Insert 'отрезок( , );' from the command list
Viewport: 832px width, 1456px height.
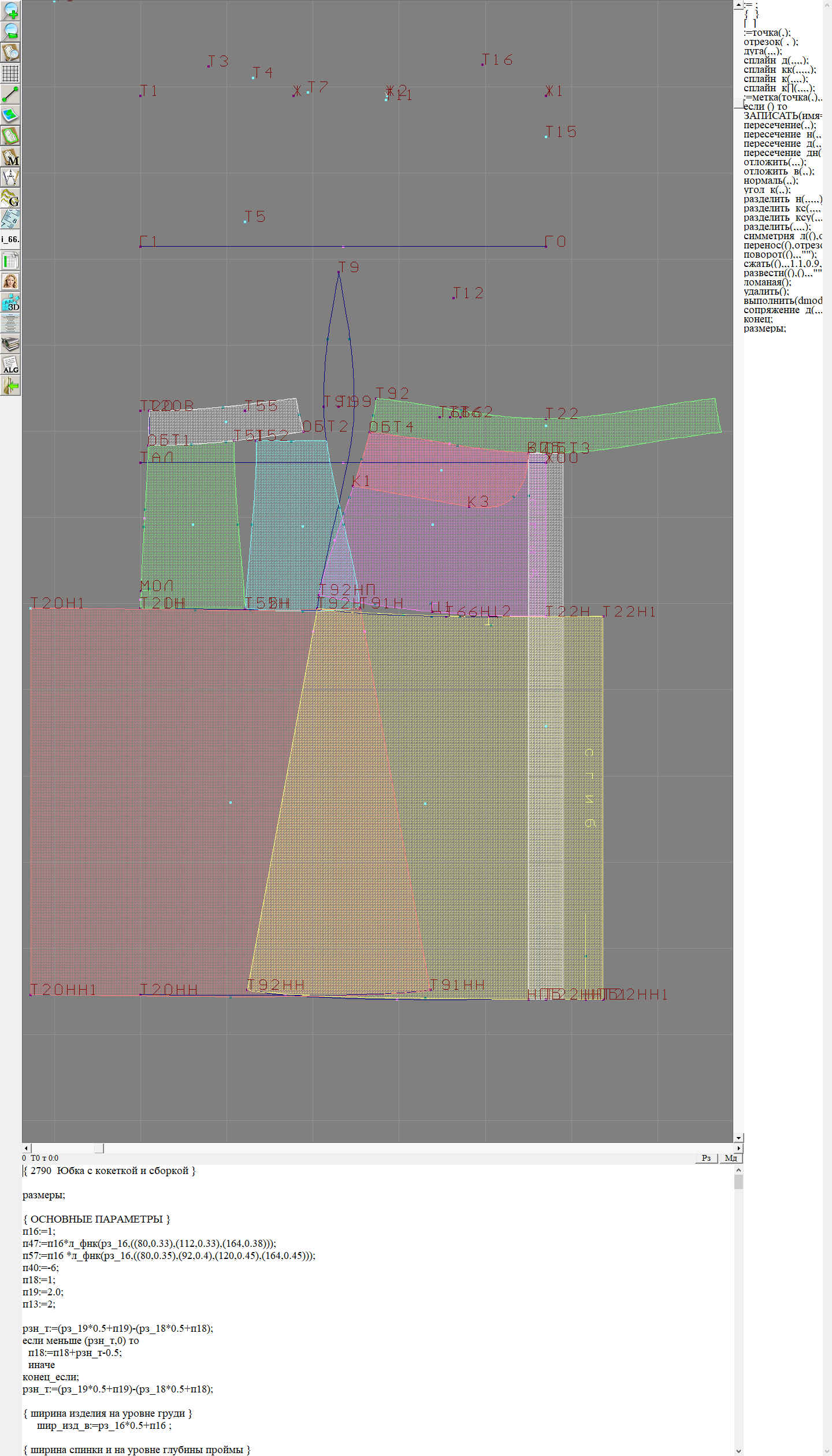[x=770, y=42]
